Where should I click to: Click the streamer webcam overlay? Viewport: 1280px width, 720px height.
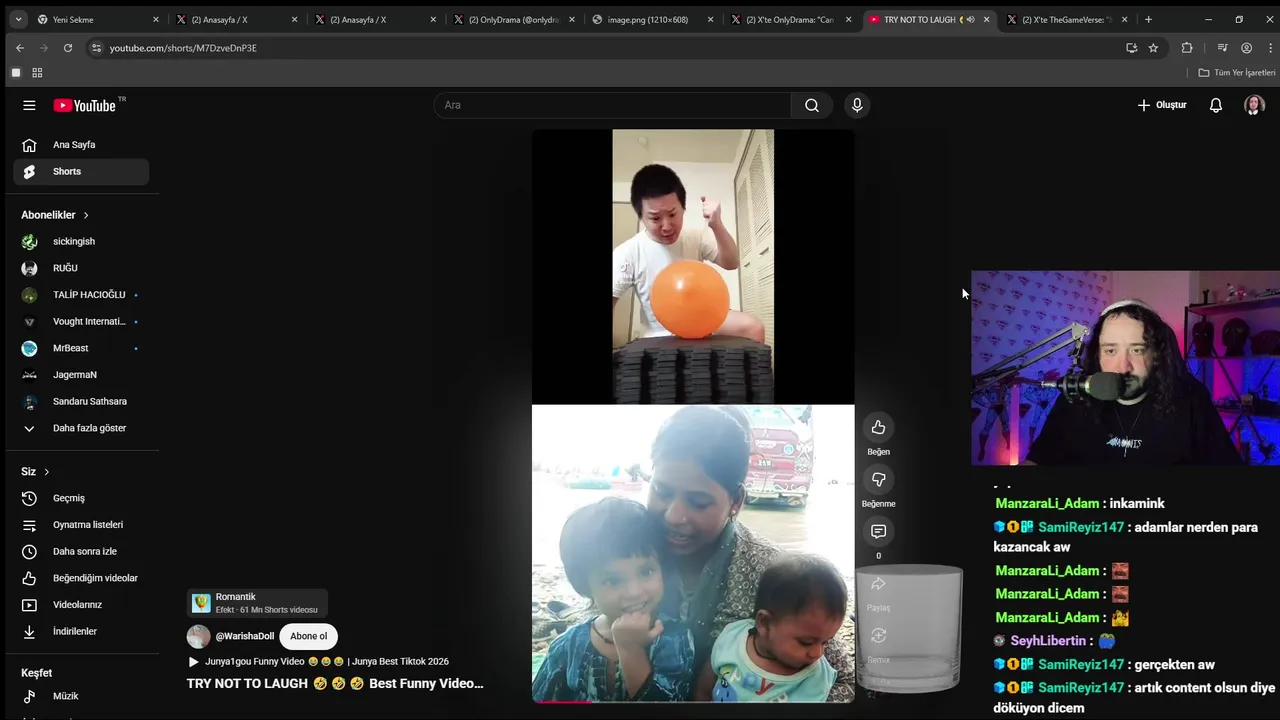(1125, 368)
